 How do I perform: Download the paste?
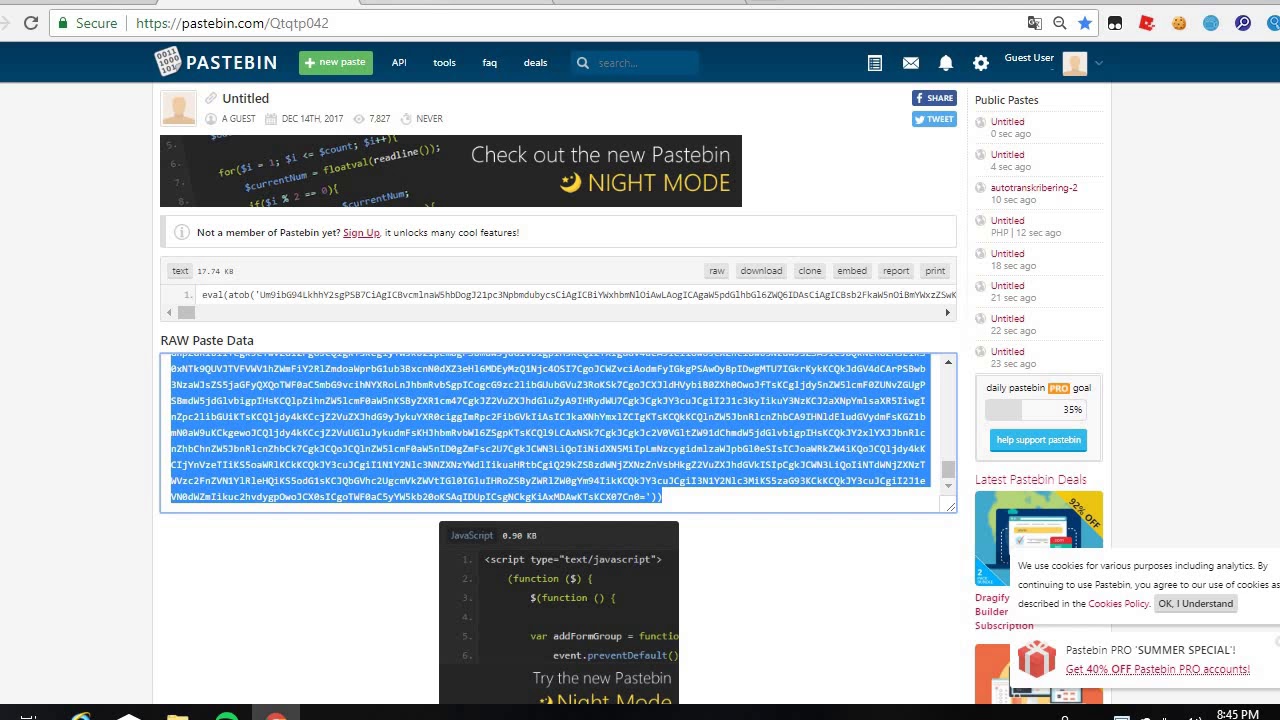(x=761, y=271)
